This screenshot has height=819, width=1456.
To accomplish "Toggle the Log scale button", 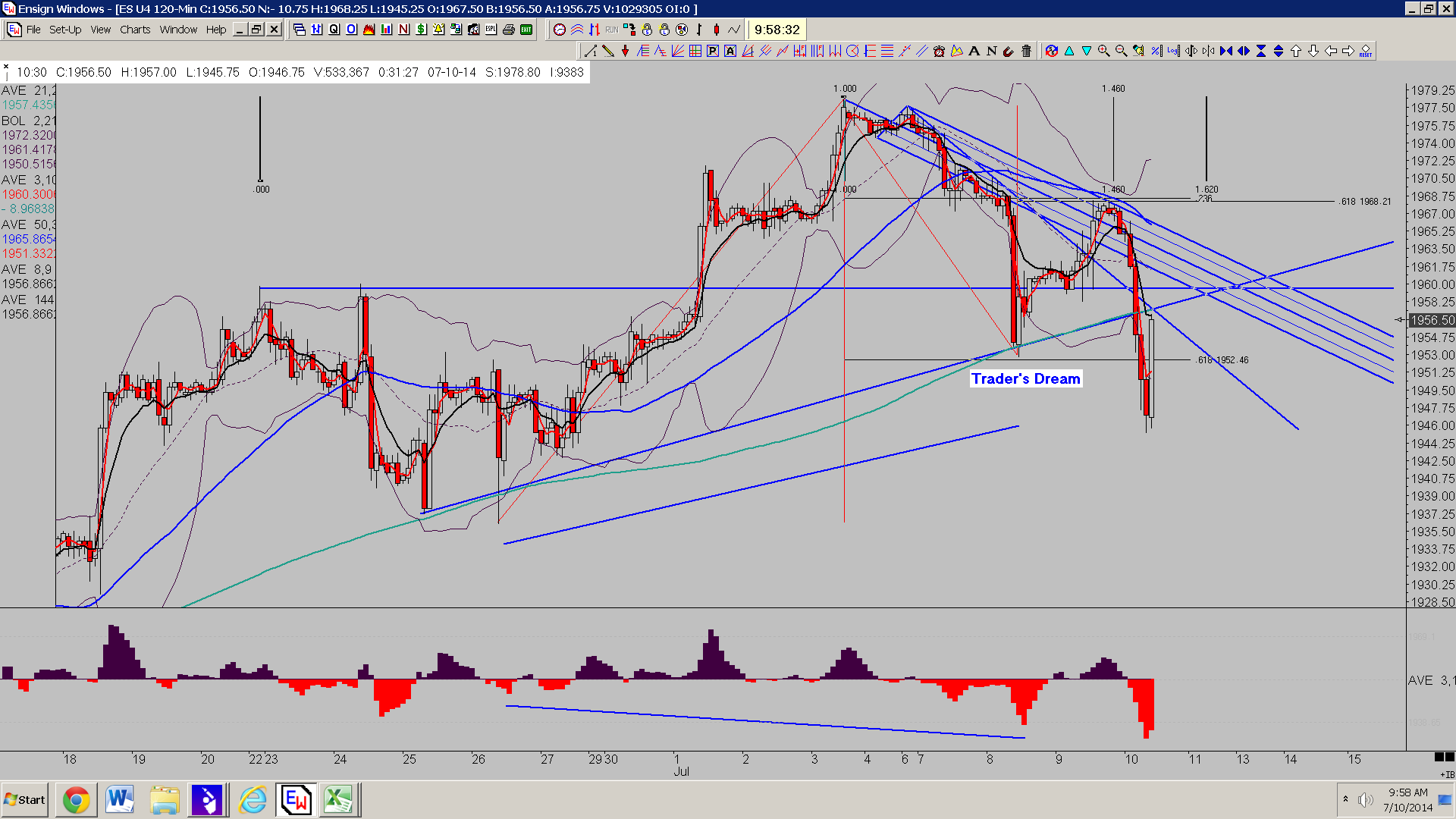I will pos(1174,51).
